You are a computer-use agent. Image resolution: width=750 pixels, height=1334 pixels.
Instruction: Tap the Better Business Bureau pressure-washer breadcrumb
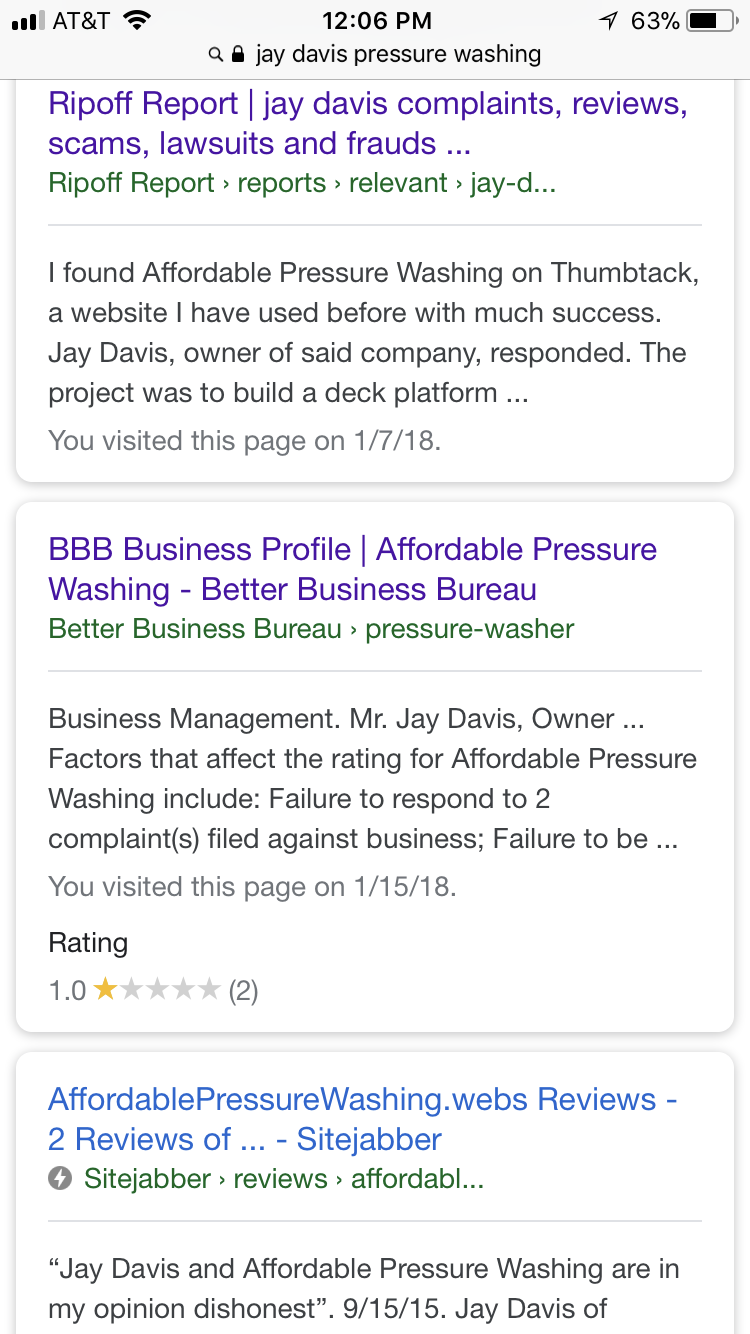(x=311, y=629)
